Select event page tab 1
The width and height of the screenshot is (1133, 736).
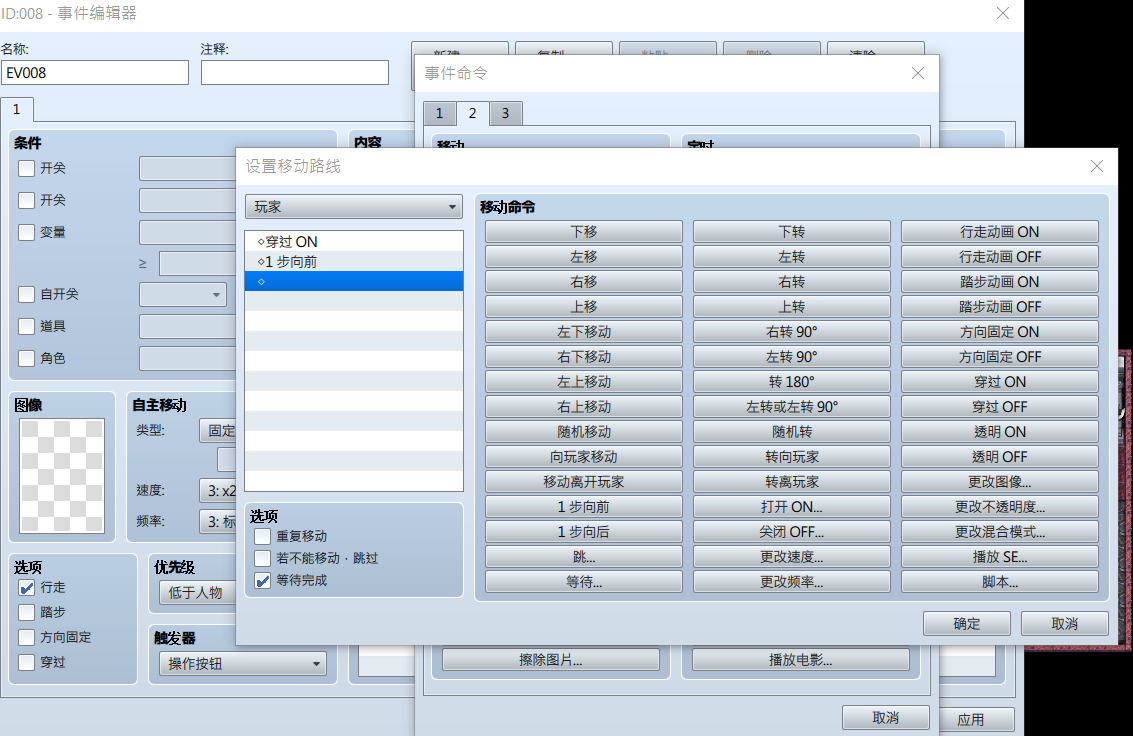[16, 109]
